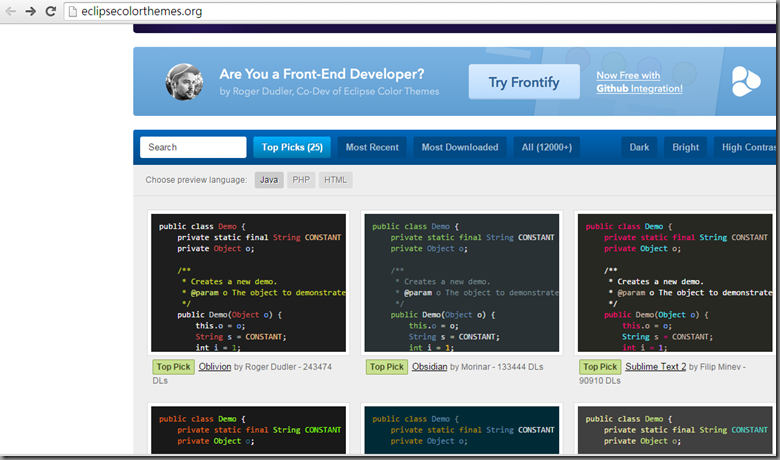Open the Obsidian theme link

429,367
